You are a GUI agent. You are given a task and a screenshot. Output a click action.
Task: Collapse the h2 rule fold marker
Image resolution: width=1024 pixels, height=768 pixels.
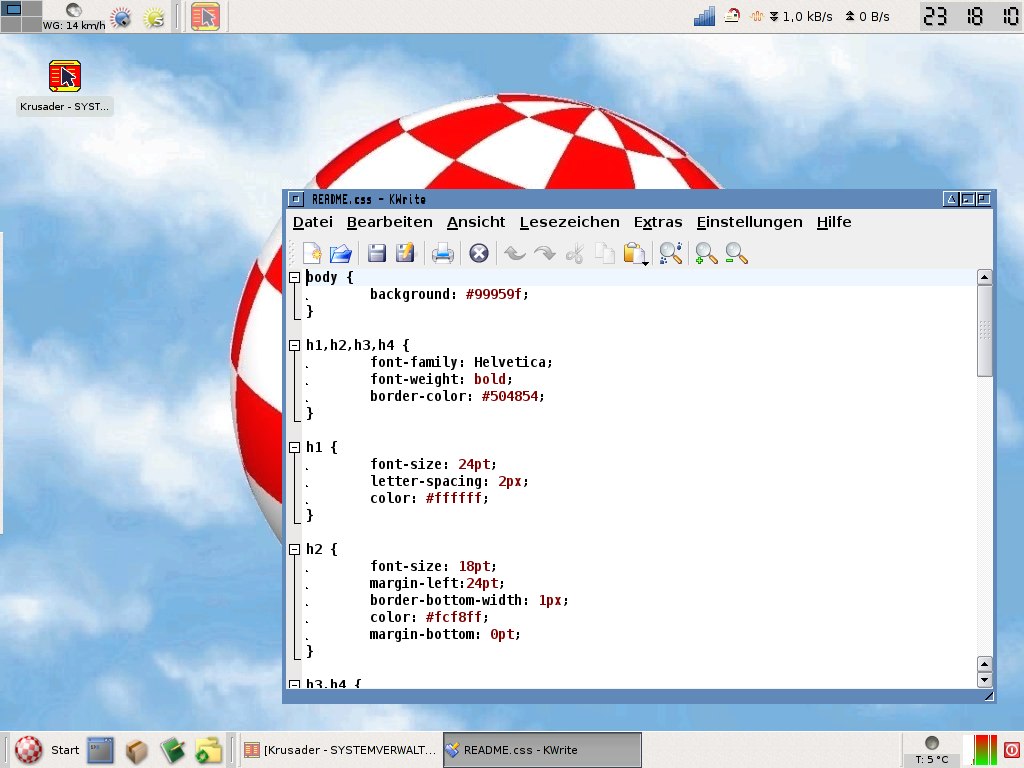295,549
